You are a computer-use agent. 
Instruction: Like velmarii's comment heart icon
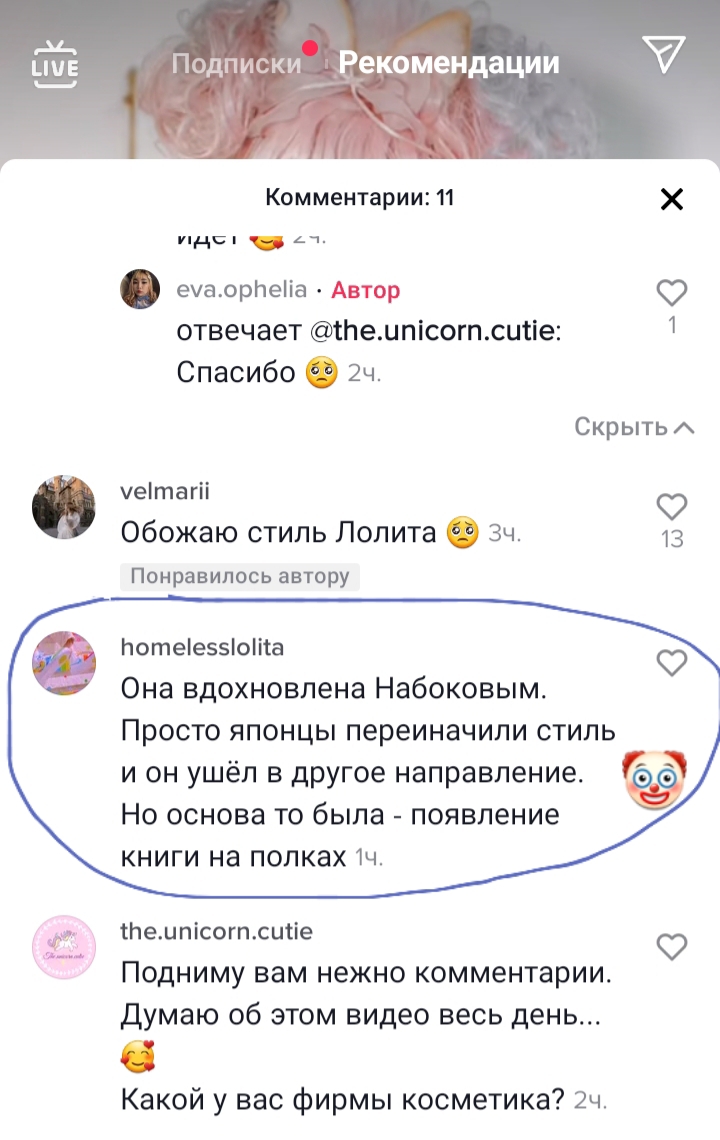coord(672,507)
